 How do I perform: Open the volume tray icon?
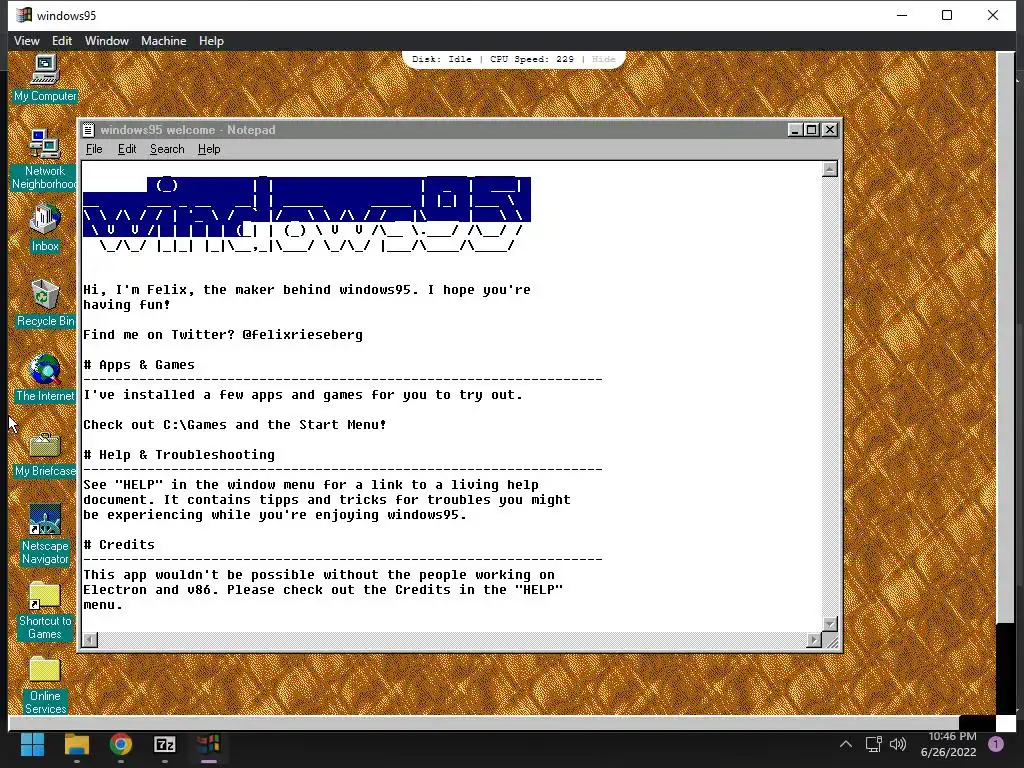tap(899, 744)
